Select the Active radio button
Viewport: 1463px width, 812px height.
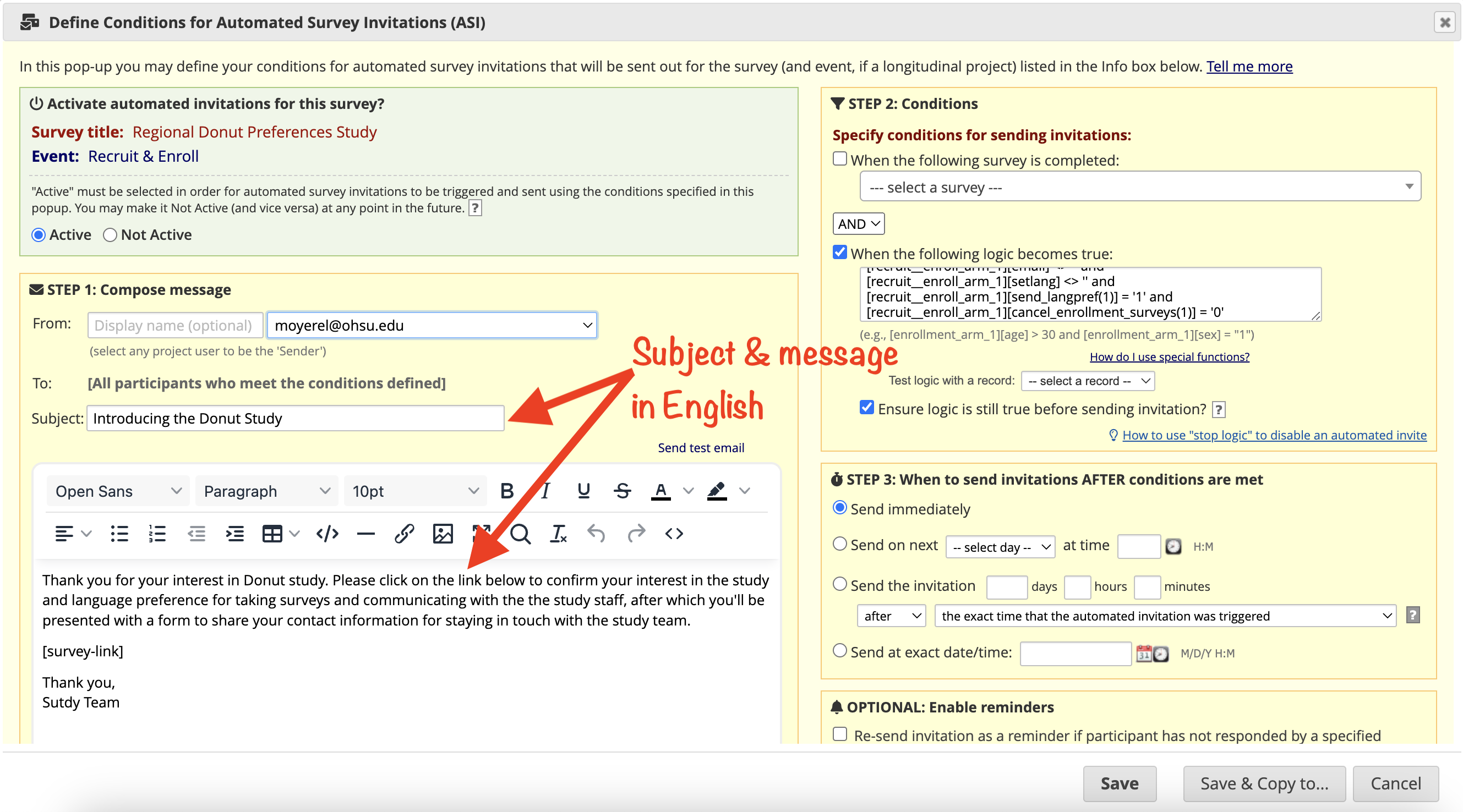click(39, 235)
